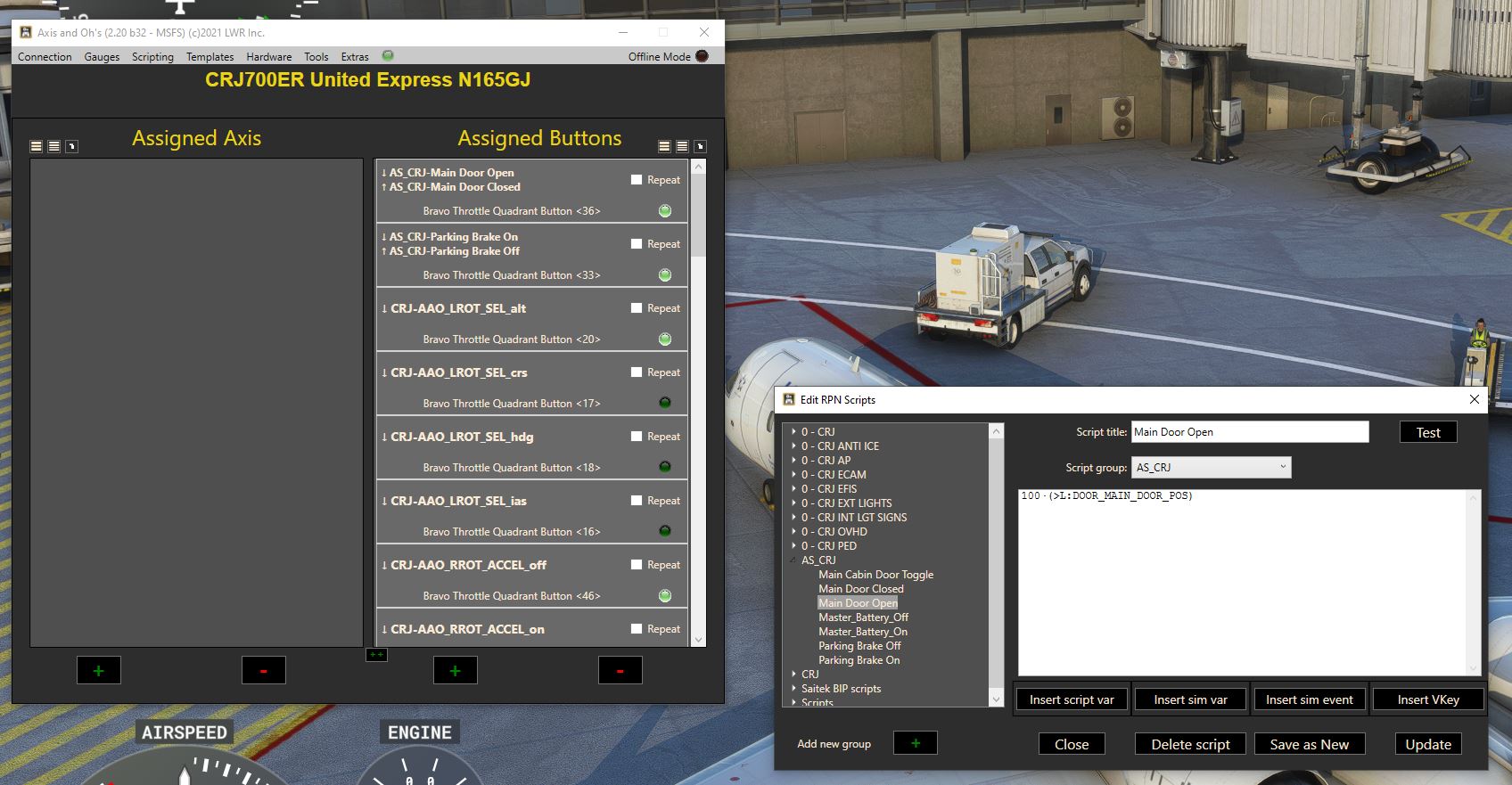Click the red minus under Assigned Buttons
This screenshot has width=1512, height=785.
pyautogui.click(x=620, y=670)
